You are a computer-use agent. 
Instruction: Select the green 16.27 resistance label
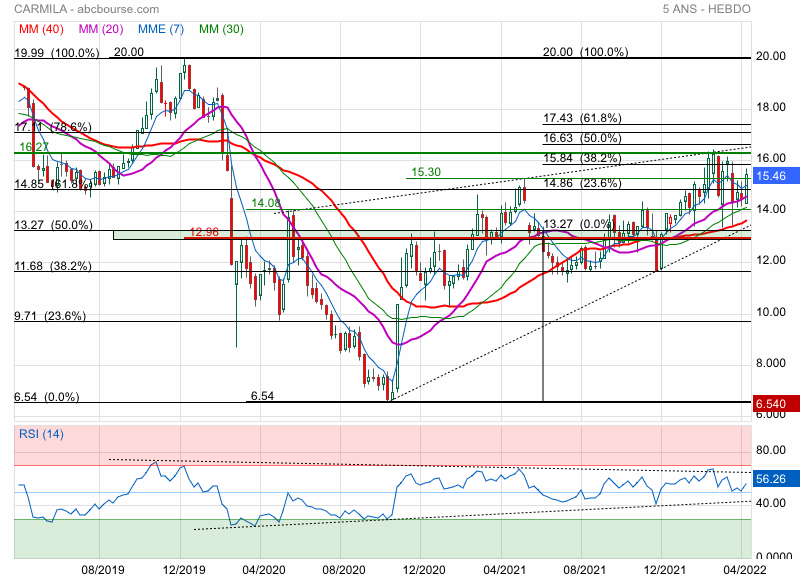tap(34, 147)
